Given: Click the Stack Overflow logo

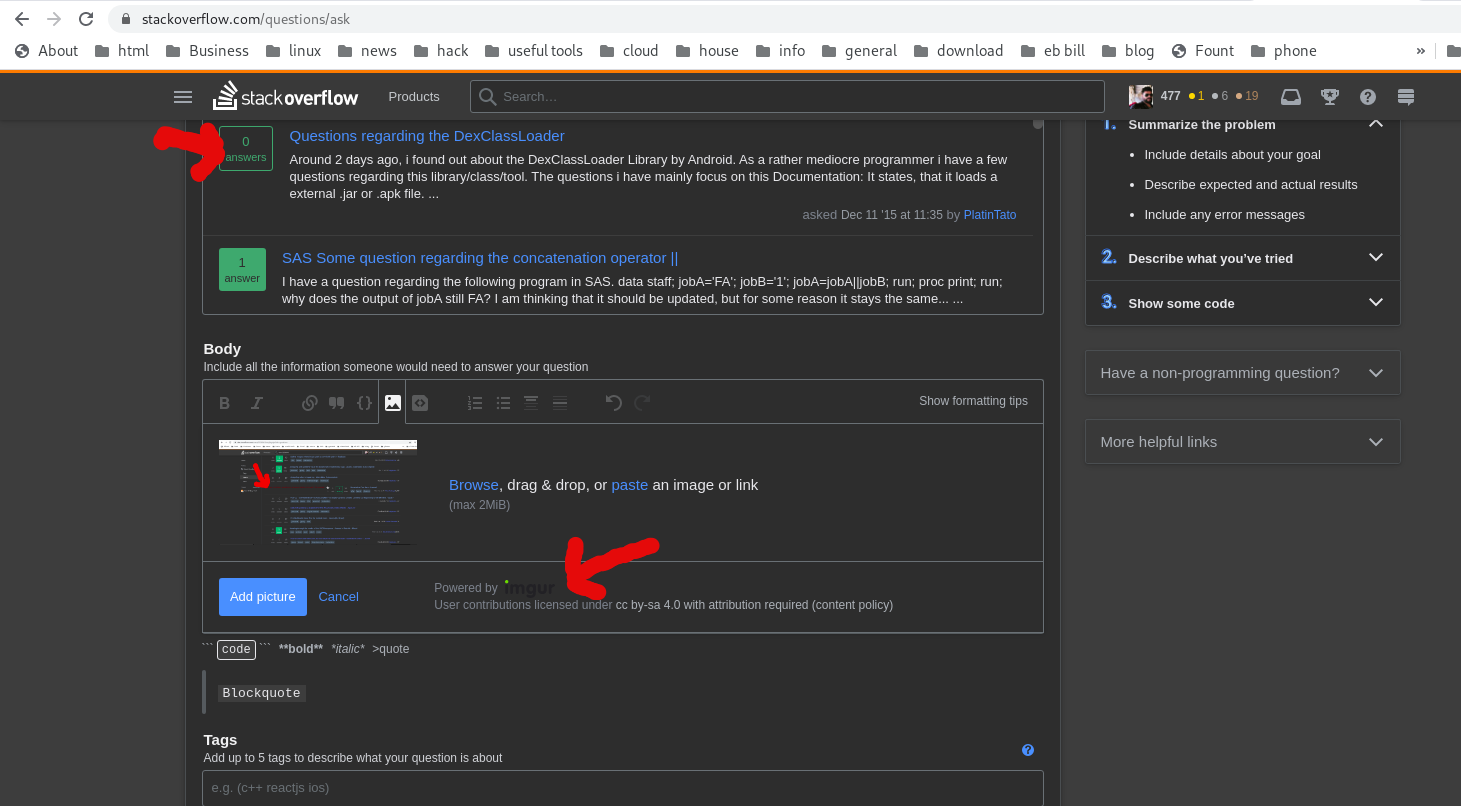Looking at the screenshot, I should [x=285, y=96].
